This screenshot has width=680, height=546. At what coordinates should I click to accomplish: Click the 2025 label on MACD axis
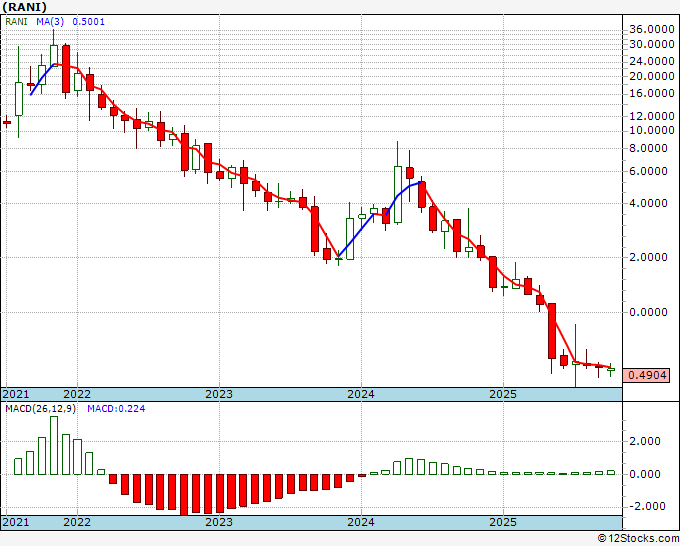coord(503,522)
